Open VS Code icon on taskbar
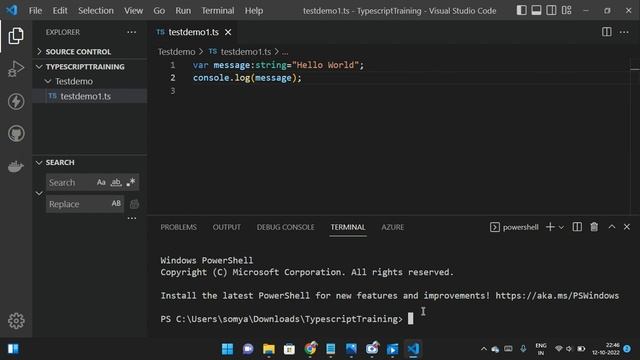 point(413,349)
